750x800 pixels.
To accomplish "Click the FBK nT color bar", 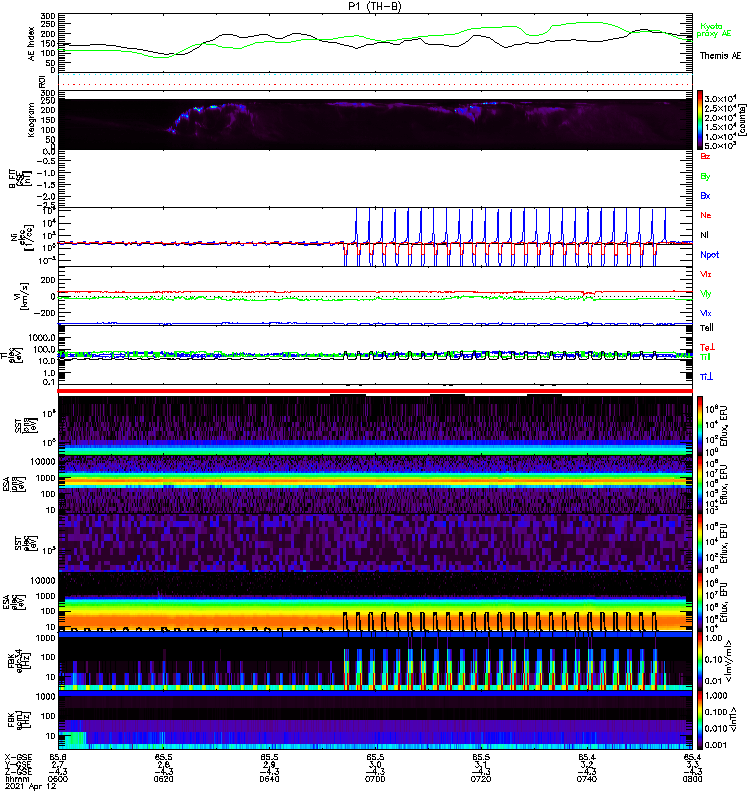I will pos(700,720).
